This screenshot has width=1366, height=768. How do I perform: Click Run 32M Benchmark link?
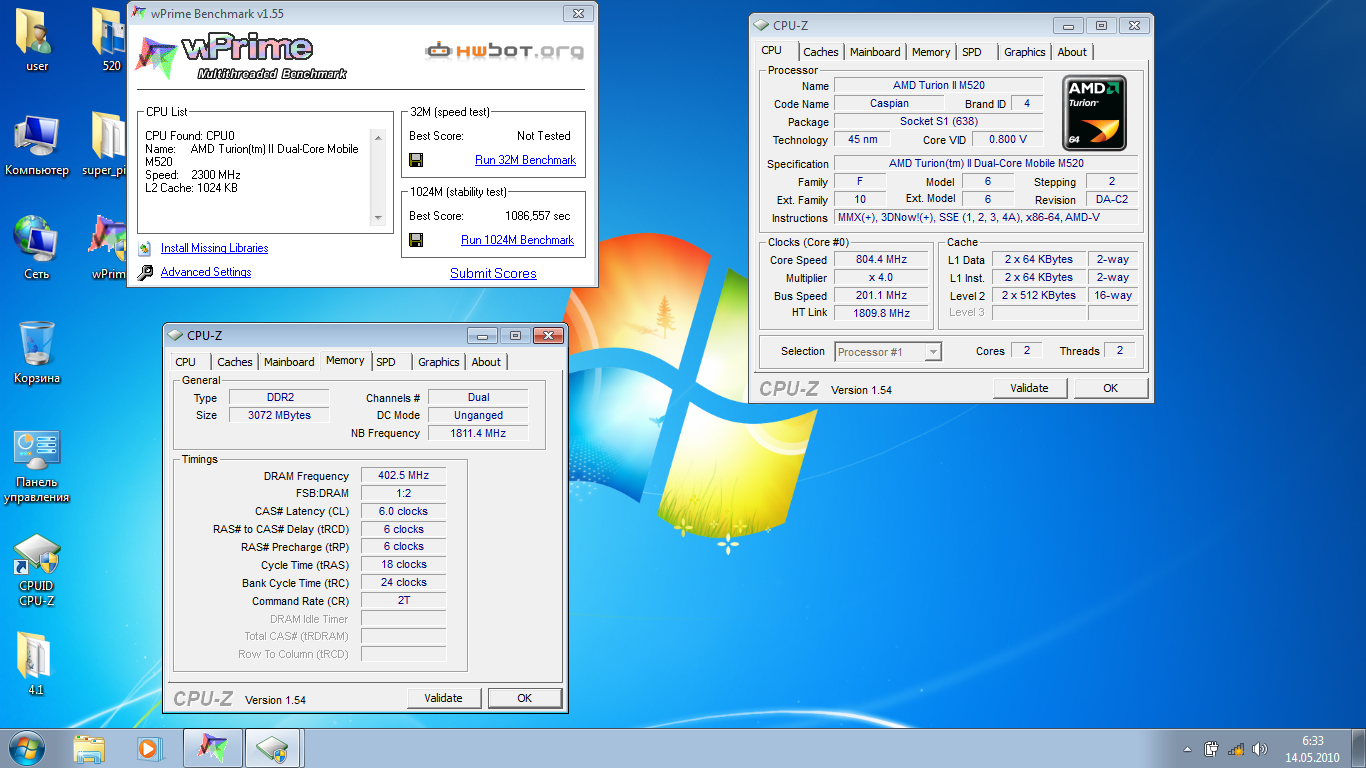pyautogui.click(x=525, y=160)
